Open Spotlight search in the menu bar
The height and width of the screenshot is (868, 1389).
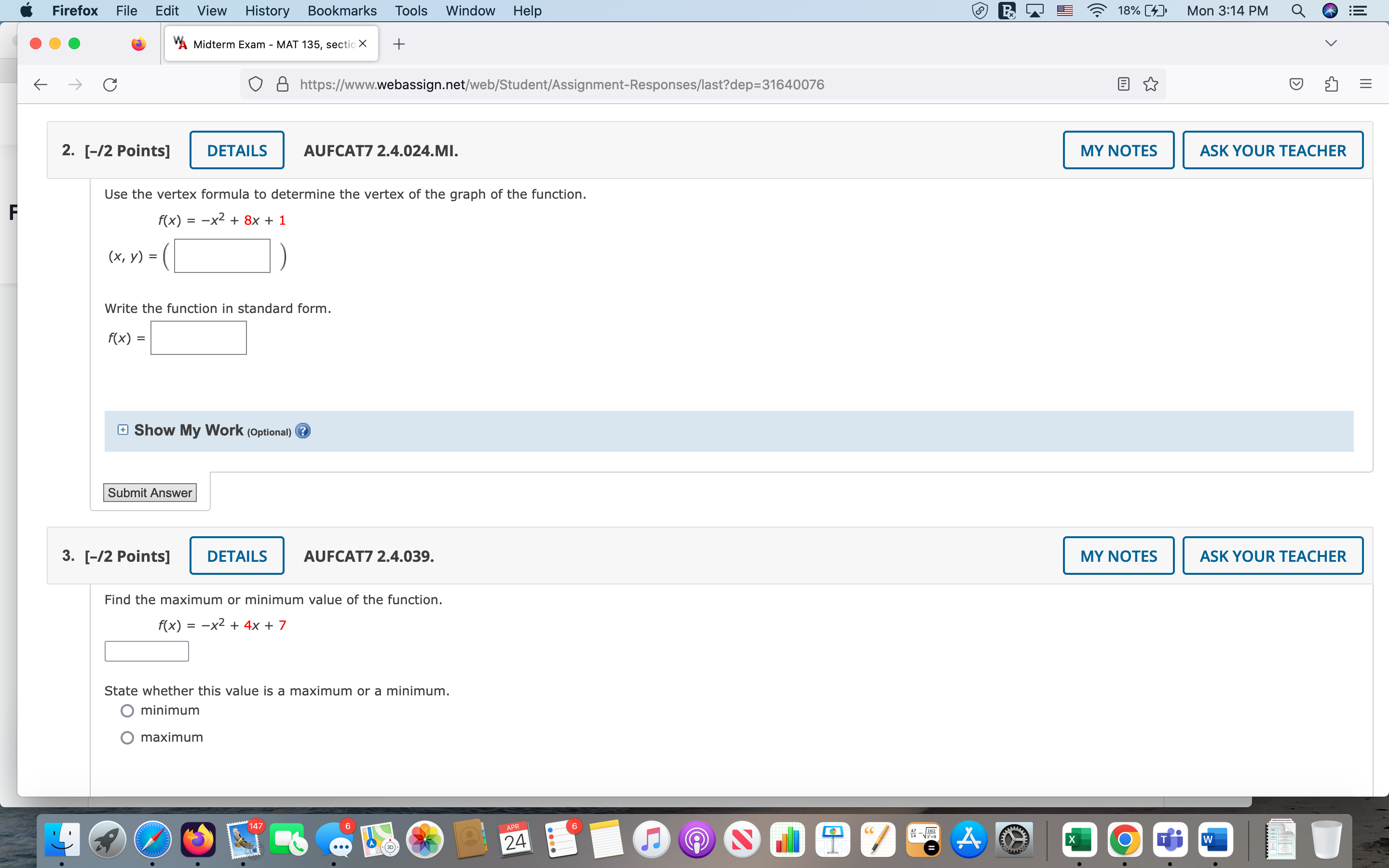1298,10
